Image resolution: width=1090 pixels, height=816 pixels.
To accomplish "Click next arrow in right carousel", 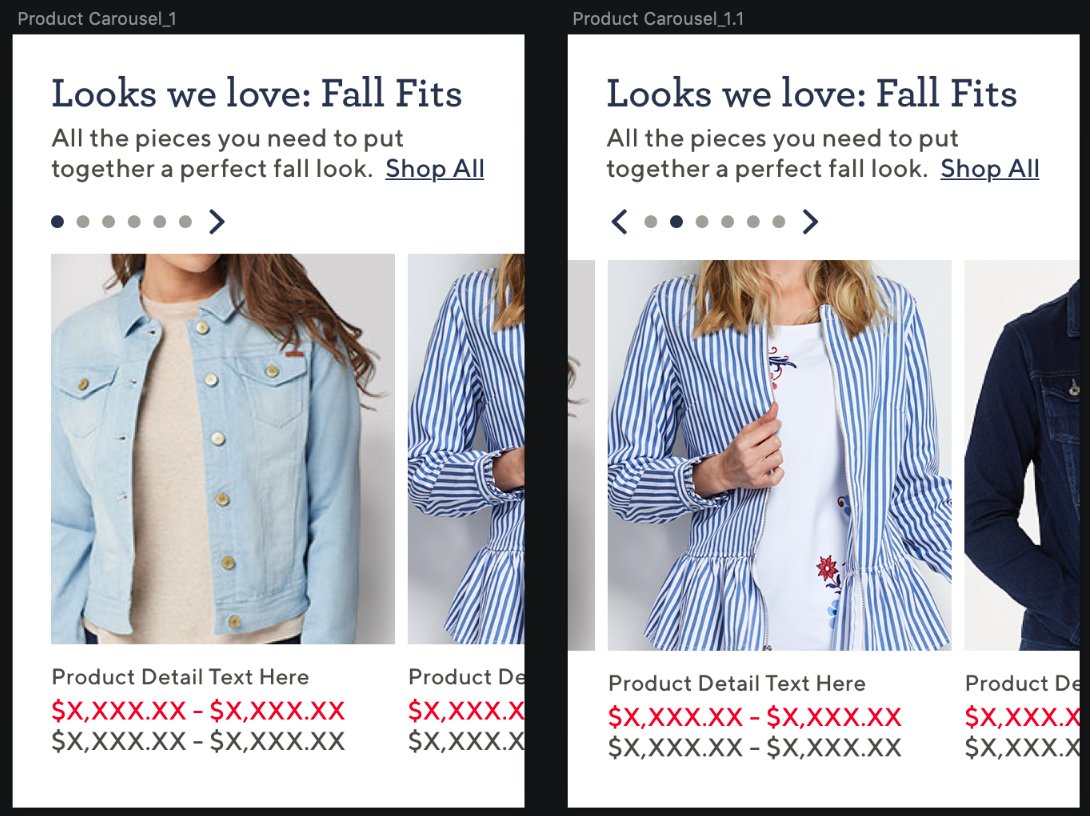I will [810, 222].
